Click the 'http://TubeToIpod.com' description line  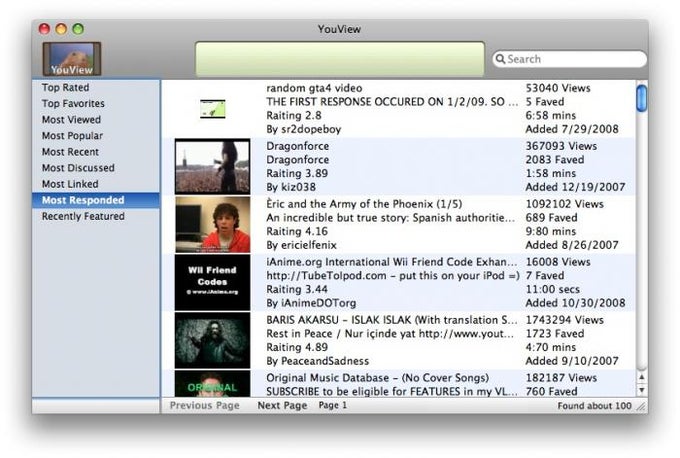point(392,276)
